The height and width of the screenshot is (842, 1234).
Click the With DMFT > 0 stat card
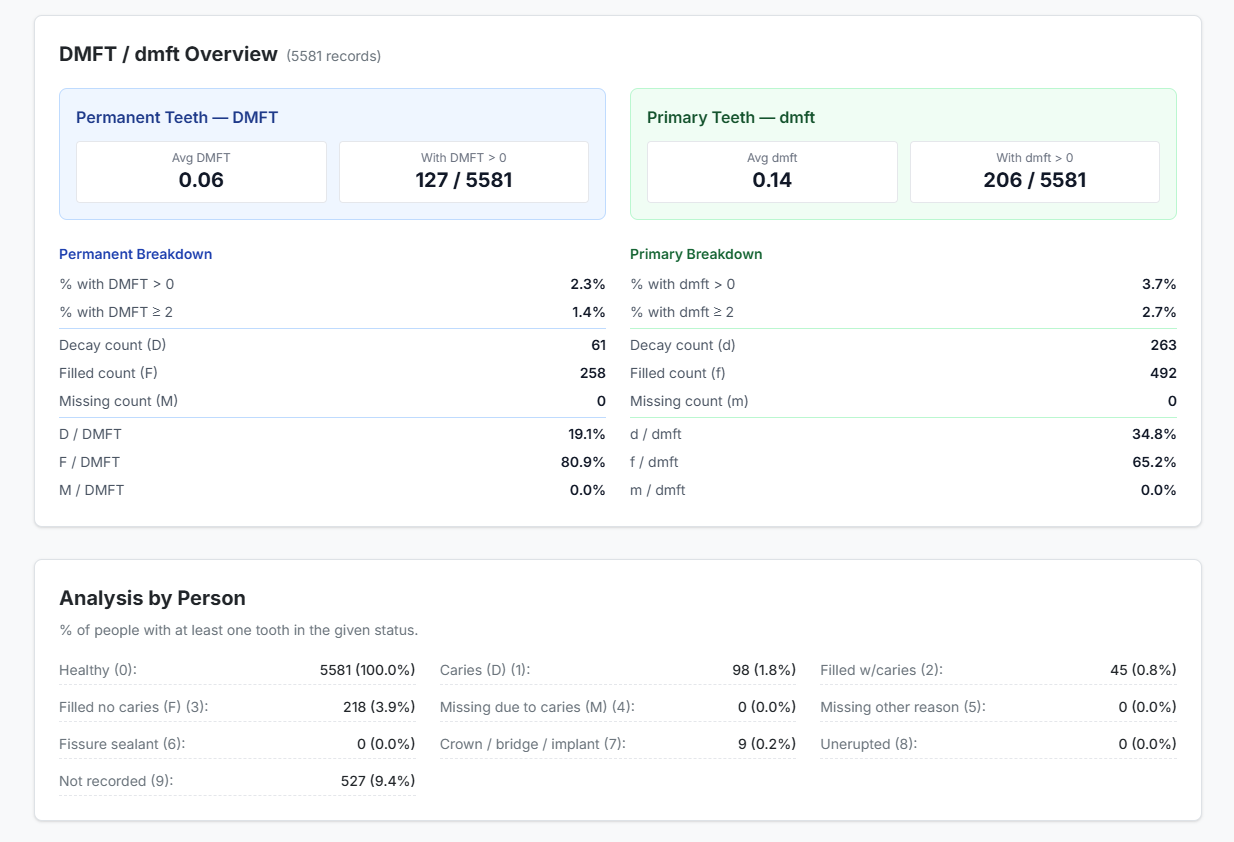(463, 172)
